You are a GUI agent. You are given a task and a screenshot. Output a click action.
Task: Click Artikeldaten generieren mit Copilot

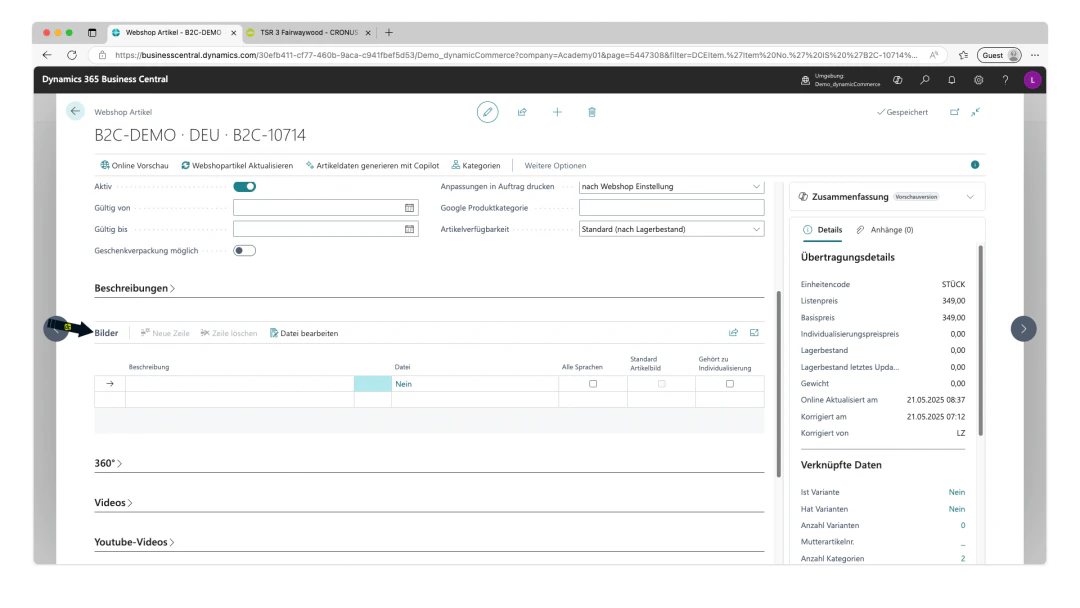pos(372,166)
